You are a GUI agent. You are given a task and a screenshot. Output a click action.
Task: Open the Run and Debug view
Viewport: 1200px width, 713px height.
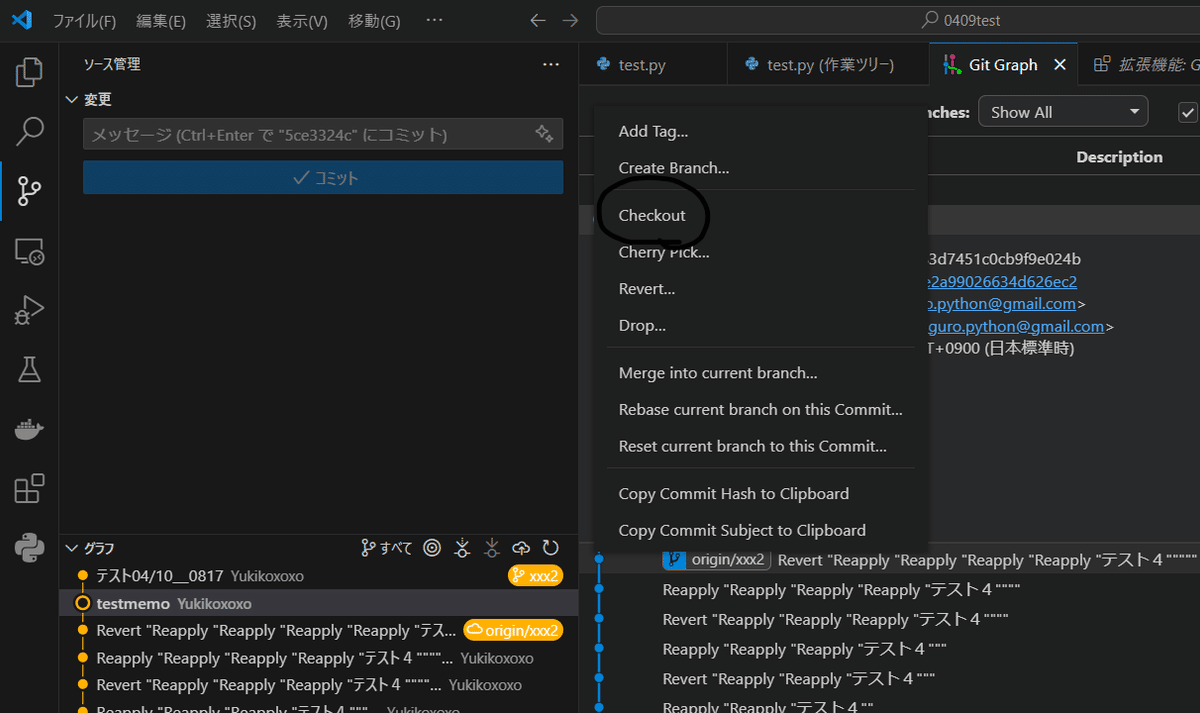[29, 310]
